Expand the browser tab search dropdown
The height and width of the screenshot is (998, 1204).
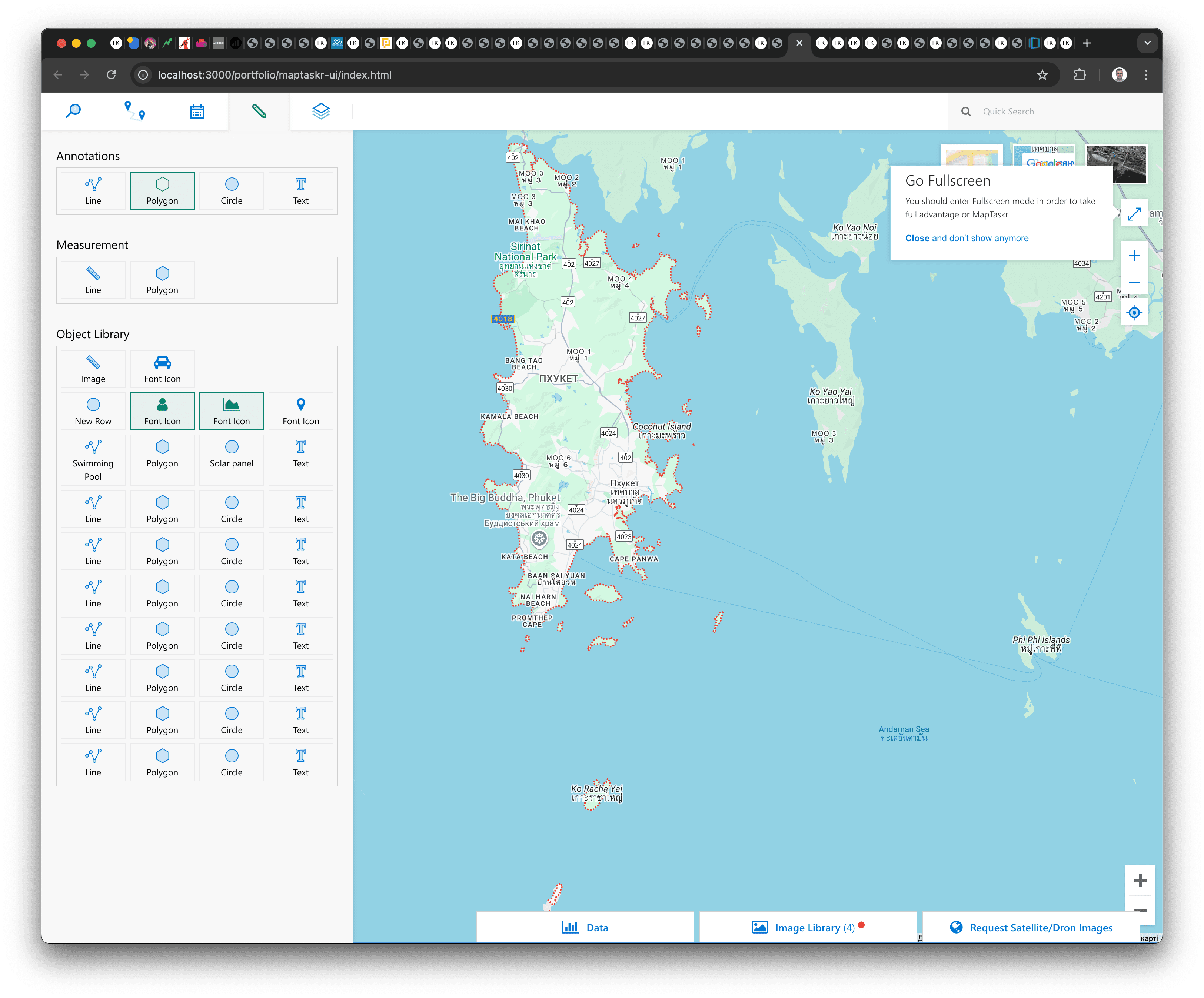tap(1147, 43)
